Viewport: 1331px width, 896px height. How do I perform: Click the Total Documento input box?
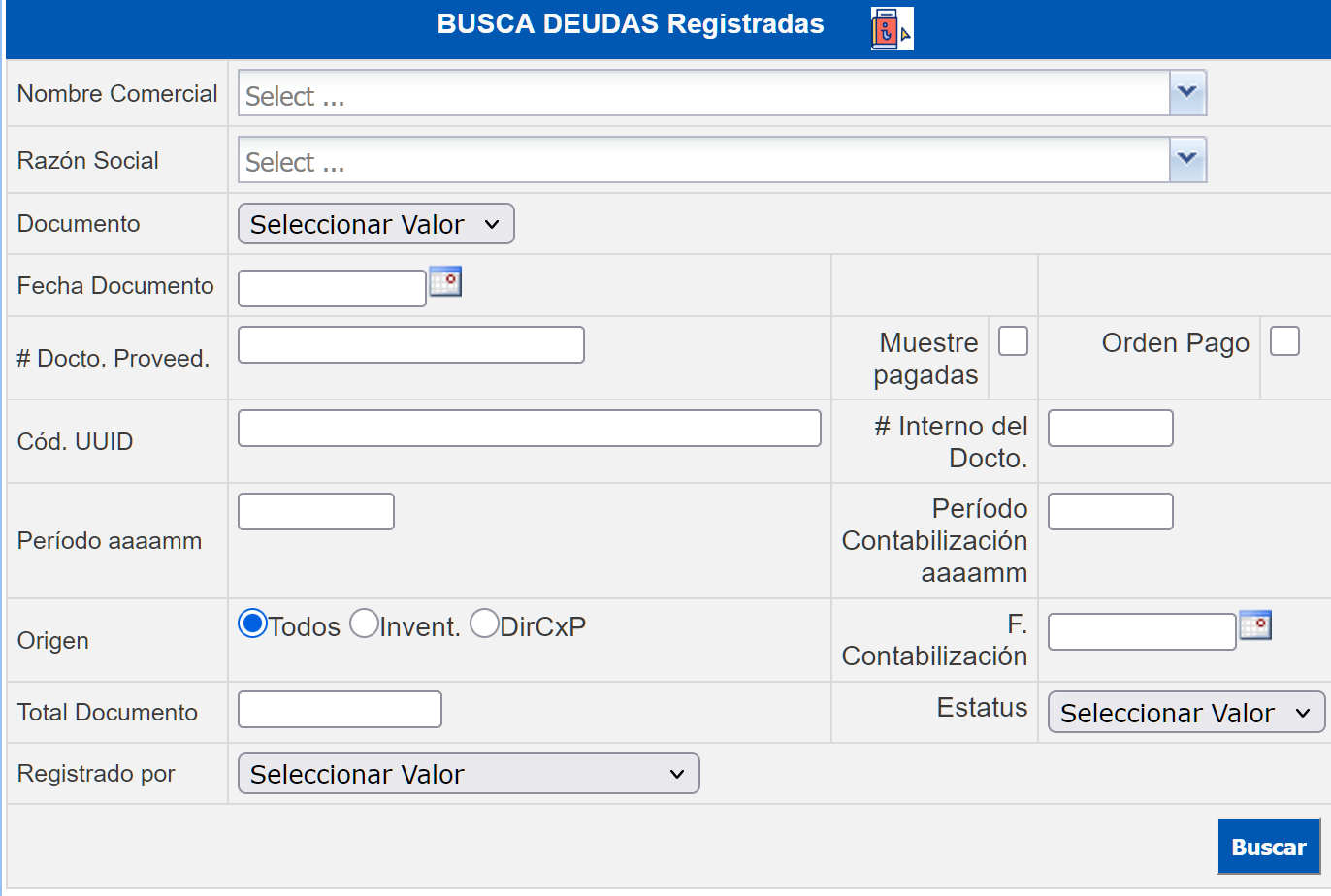coord(340,710)
